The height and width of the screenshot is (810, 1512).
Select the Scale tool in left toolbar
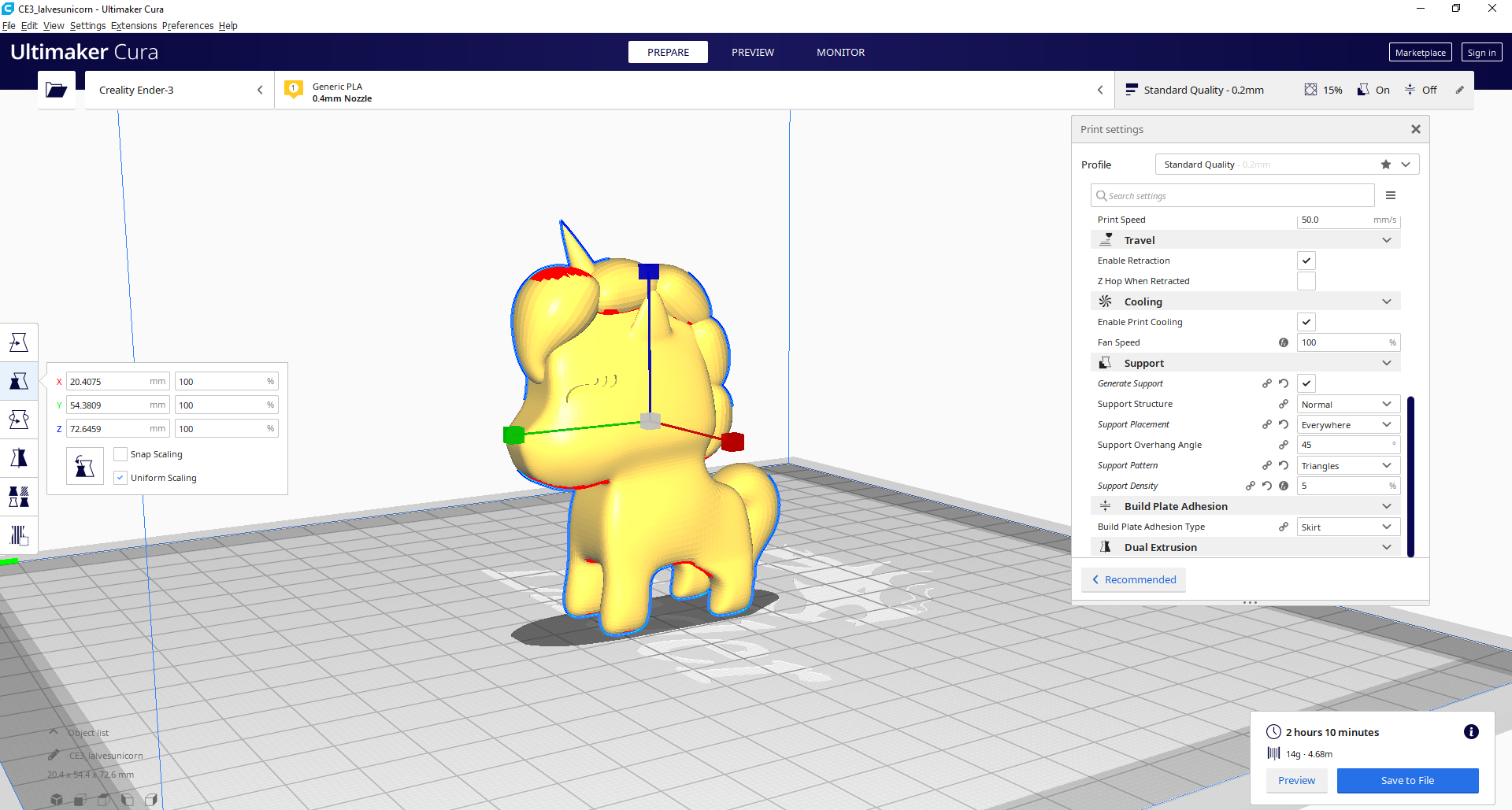(x=19, y=381)
